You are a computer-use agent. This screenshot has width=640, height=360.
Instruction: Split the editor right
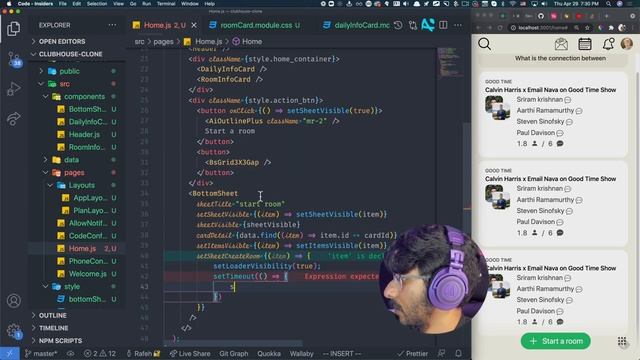(443, 25)
